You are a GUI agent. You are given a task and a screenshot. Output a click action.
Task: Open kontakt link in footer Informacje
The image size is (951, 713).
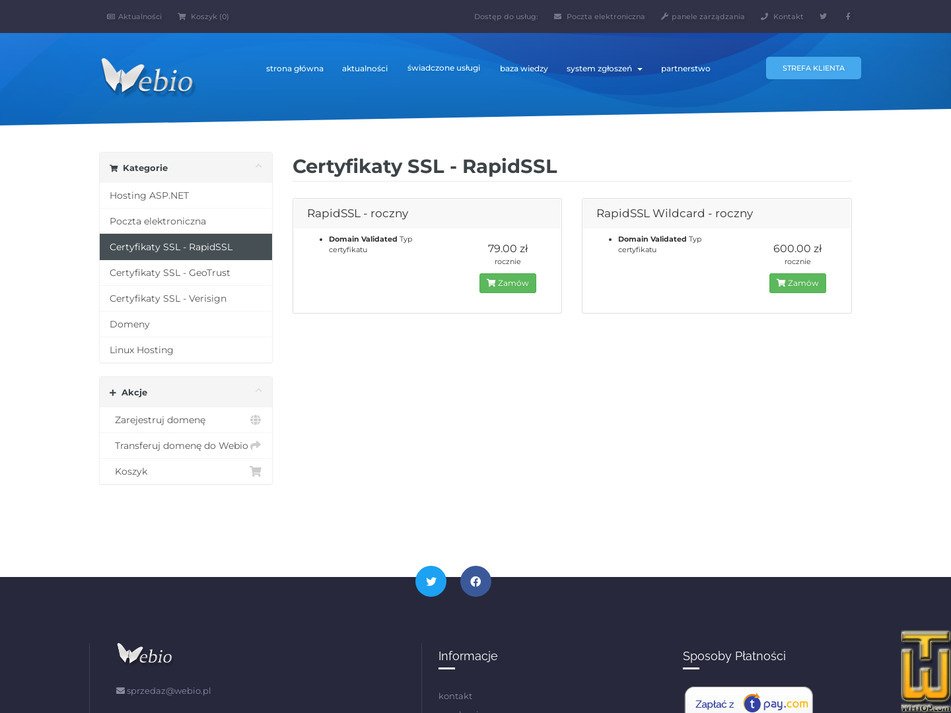coord(455,696)
